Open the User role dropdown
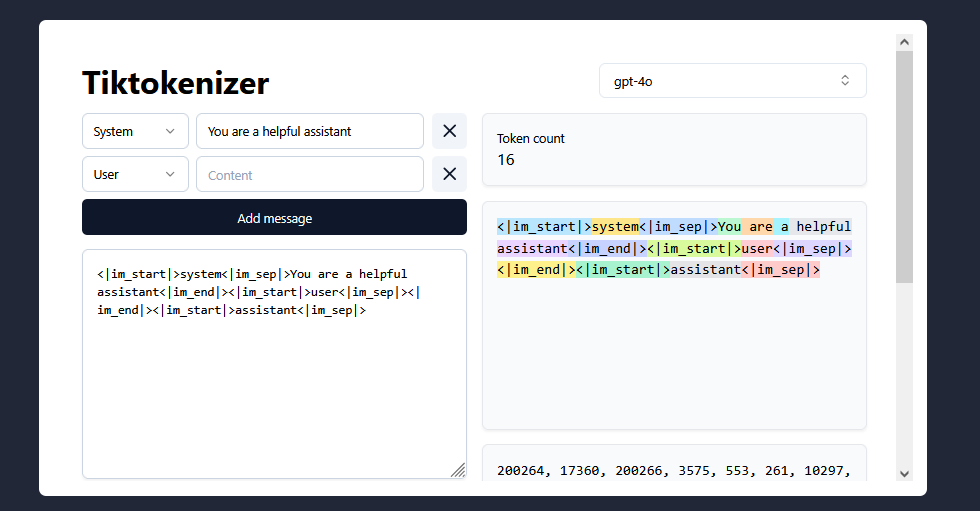Image resolution: width=980 pixels, height=511 pixels. [x=135, y=174]
